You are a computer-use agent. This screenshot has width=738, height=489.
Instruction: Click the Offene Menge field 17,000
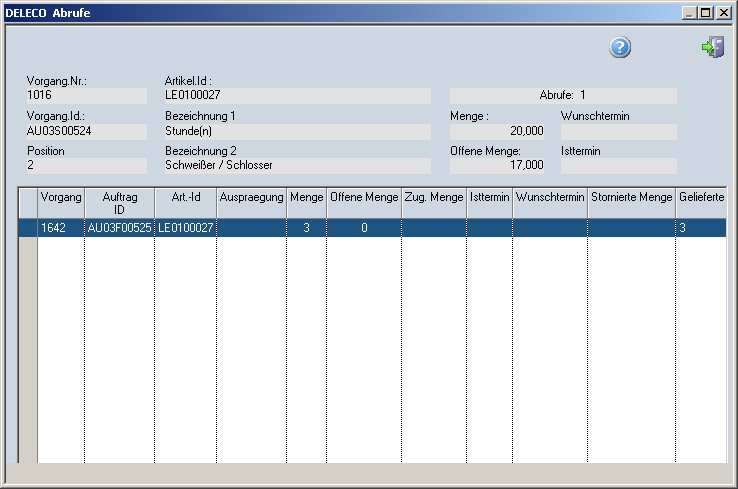pyautogui.click(x=498, y=166)
